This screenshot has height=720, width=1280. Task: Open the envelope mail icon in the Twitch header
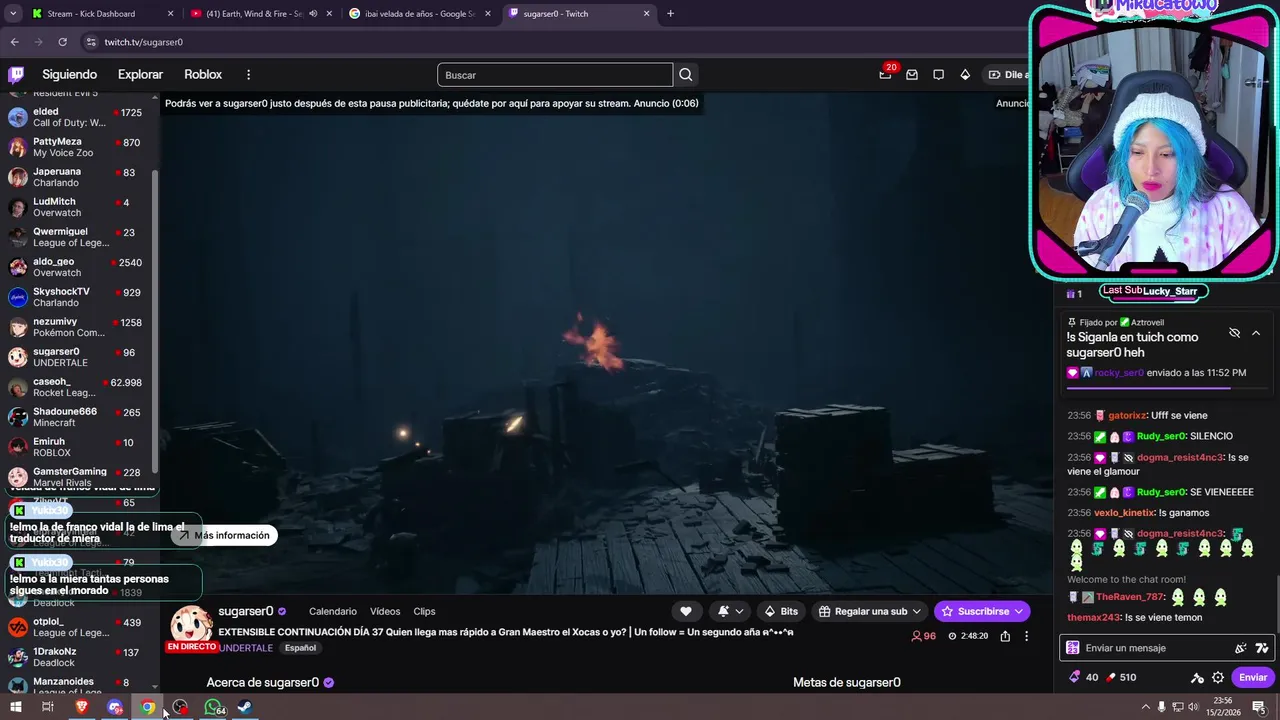(912, 75)
